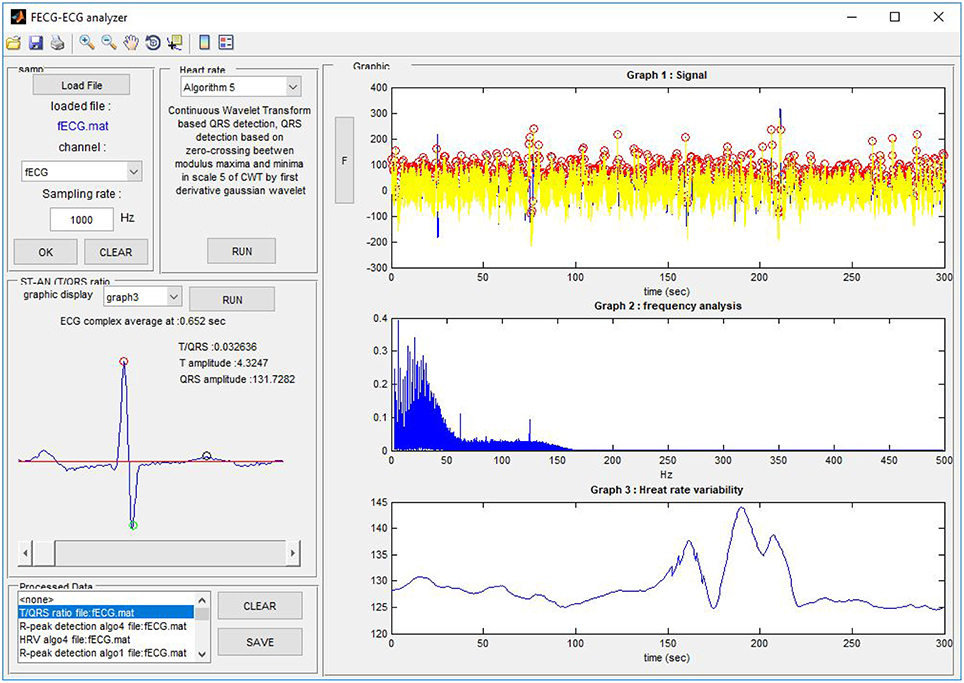Click the thumb of the ECG complex slider
Image resolution: width=964 pixels, height=683 pixels.
pos(44,553)
